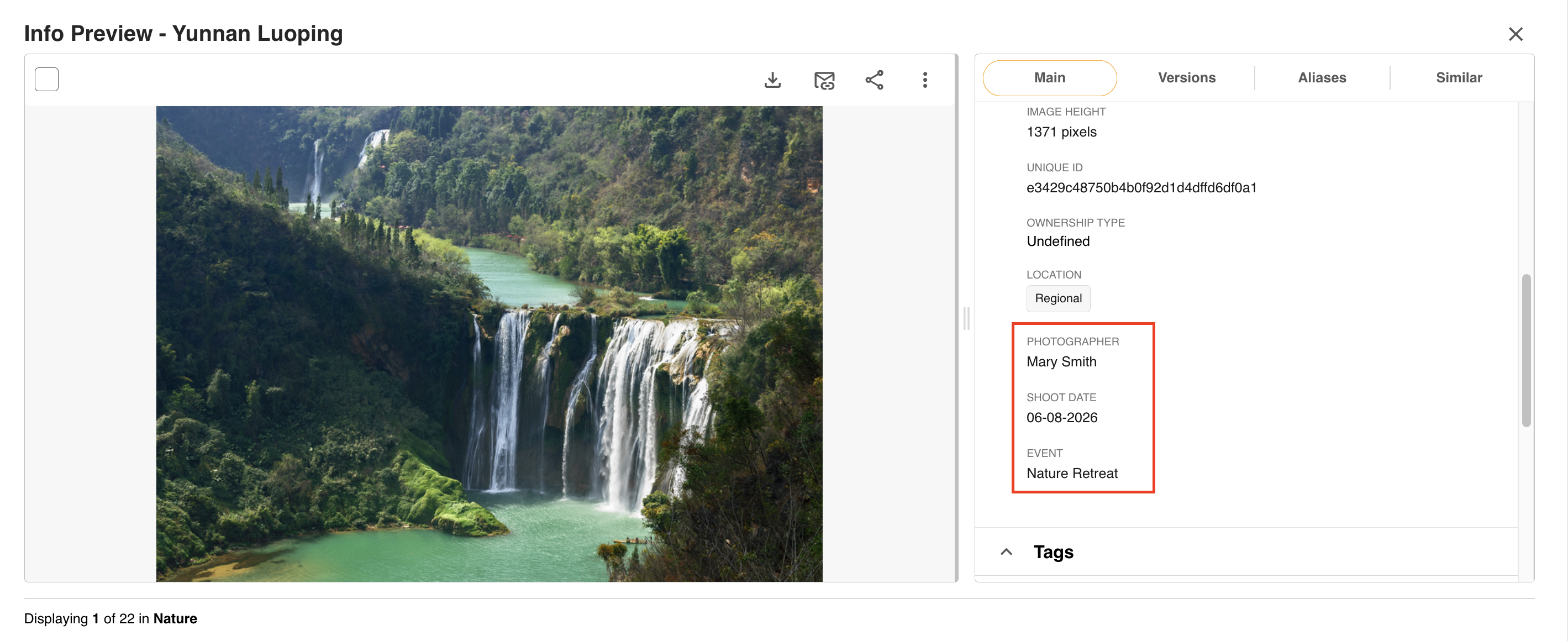Email a link to this asset
Screen dimensions: 1568x641
[x=824, y=80]
